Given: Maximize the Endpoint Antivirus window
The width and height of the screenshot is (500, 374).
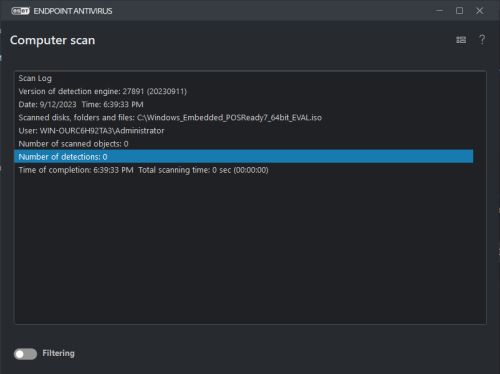Looking at the screenshot, I should (x=459, y=11).
